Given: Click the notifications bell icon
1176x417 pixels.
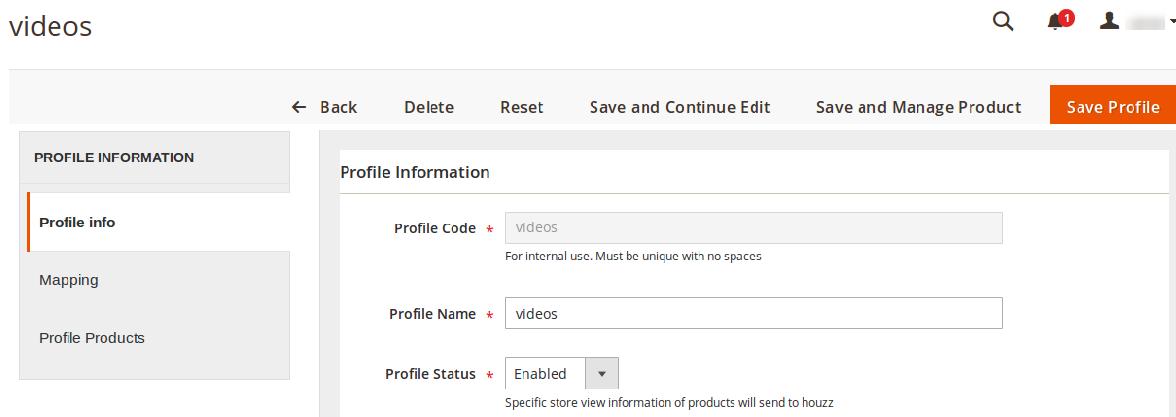Looking at the screenshot, I should pos(1055,22).
